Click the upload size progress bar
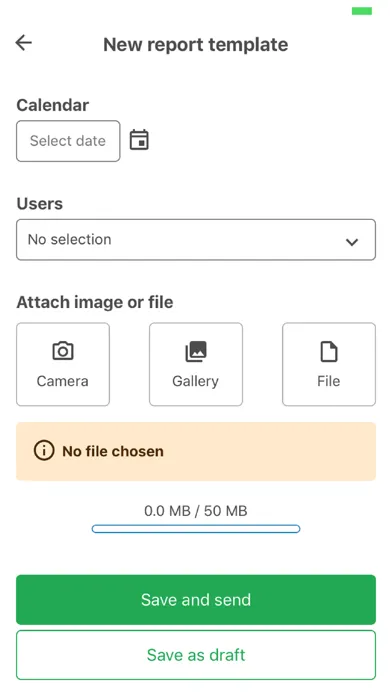 [196, 529]
